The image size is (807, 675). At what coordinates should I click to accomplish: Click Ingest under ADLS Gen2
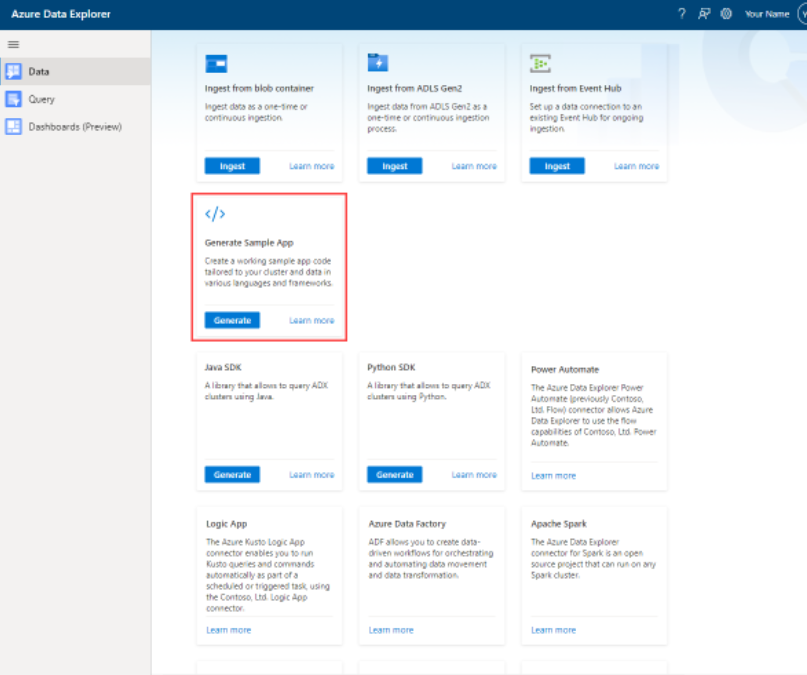tap(395, 166)
